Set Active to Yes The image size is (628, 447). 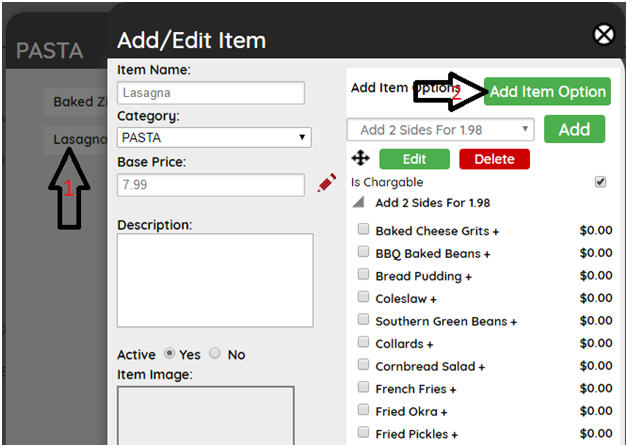(x=169, y=354)
